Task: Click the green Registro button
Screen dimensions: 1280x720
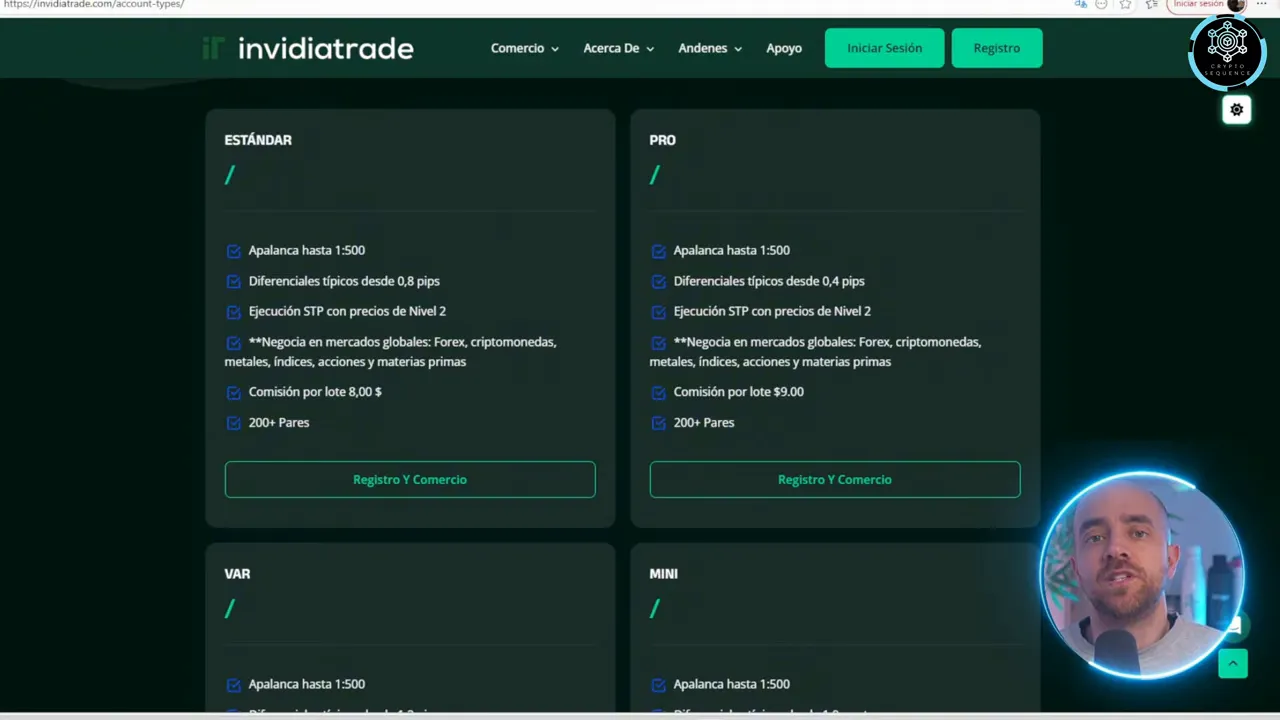Action: point(997,48)
